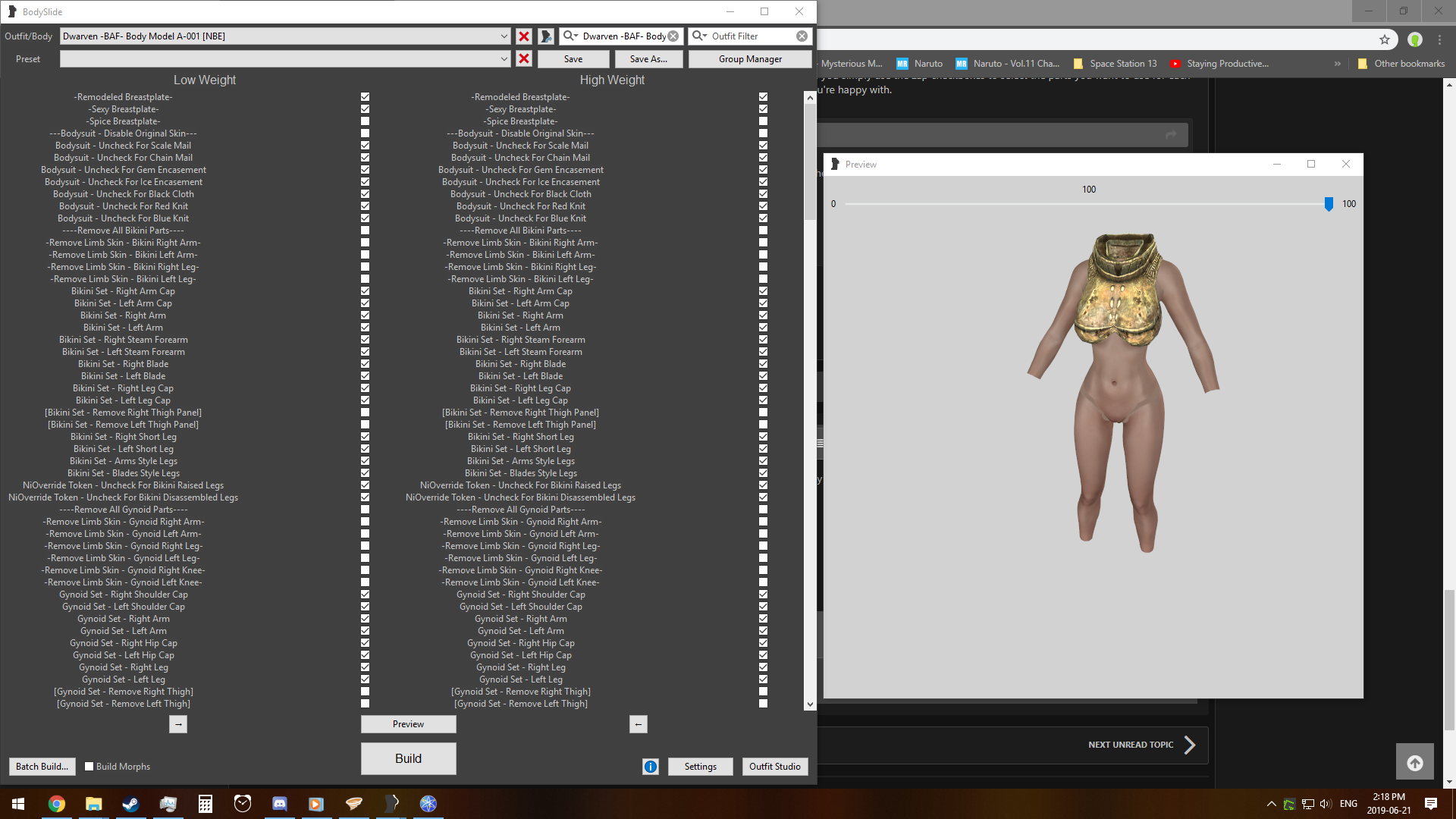Jump back to top of forum page

coord(1415,763)
